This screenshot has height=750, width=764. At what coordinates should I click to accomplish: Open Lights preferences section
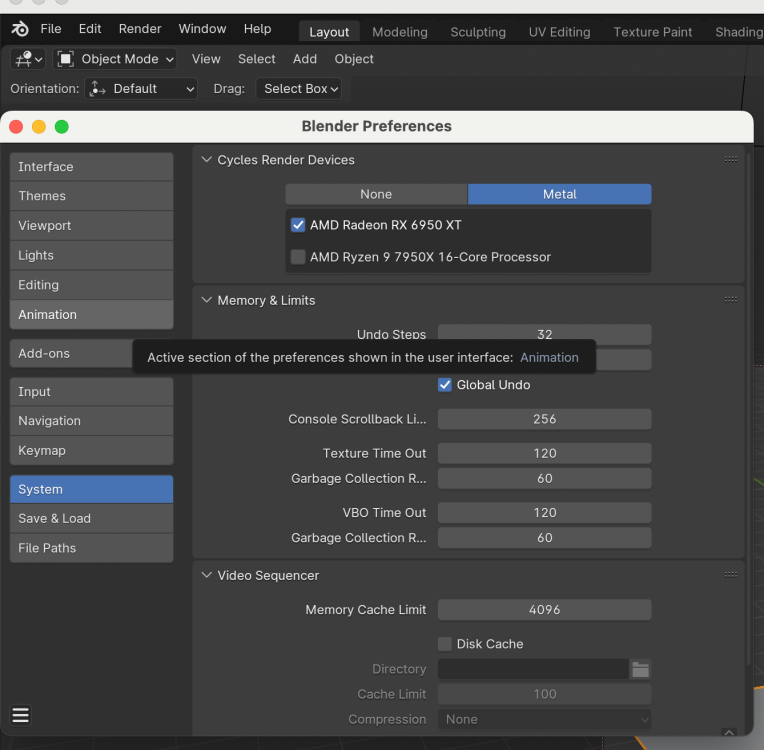[x=92, y=255]
